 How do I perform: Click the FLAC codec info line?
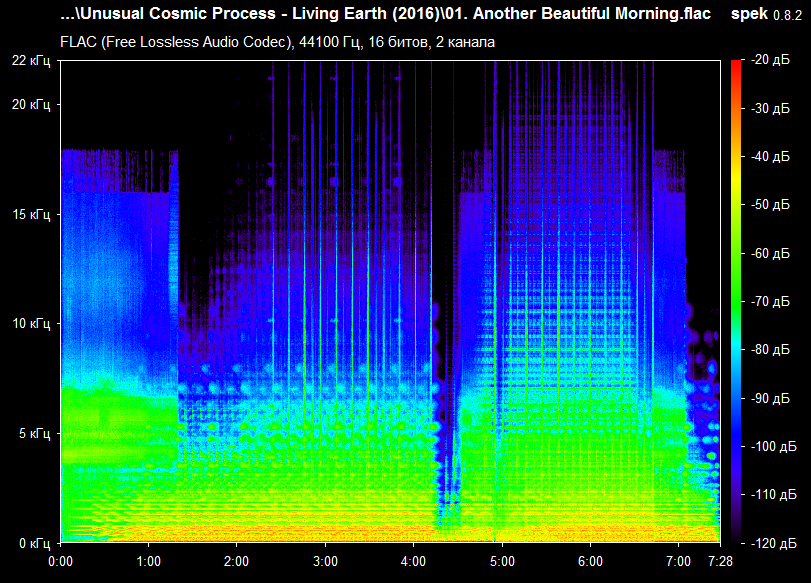point(277,42)
